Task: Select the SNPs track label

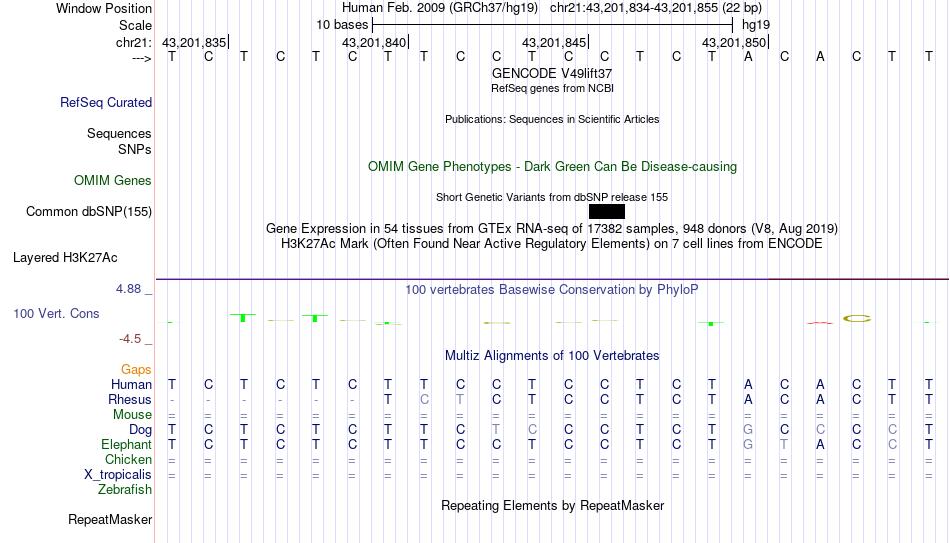Action: point(135,149)
